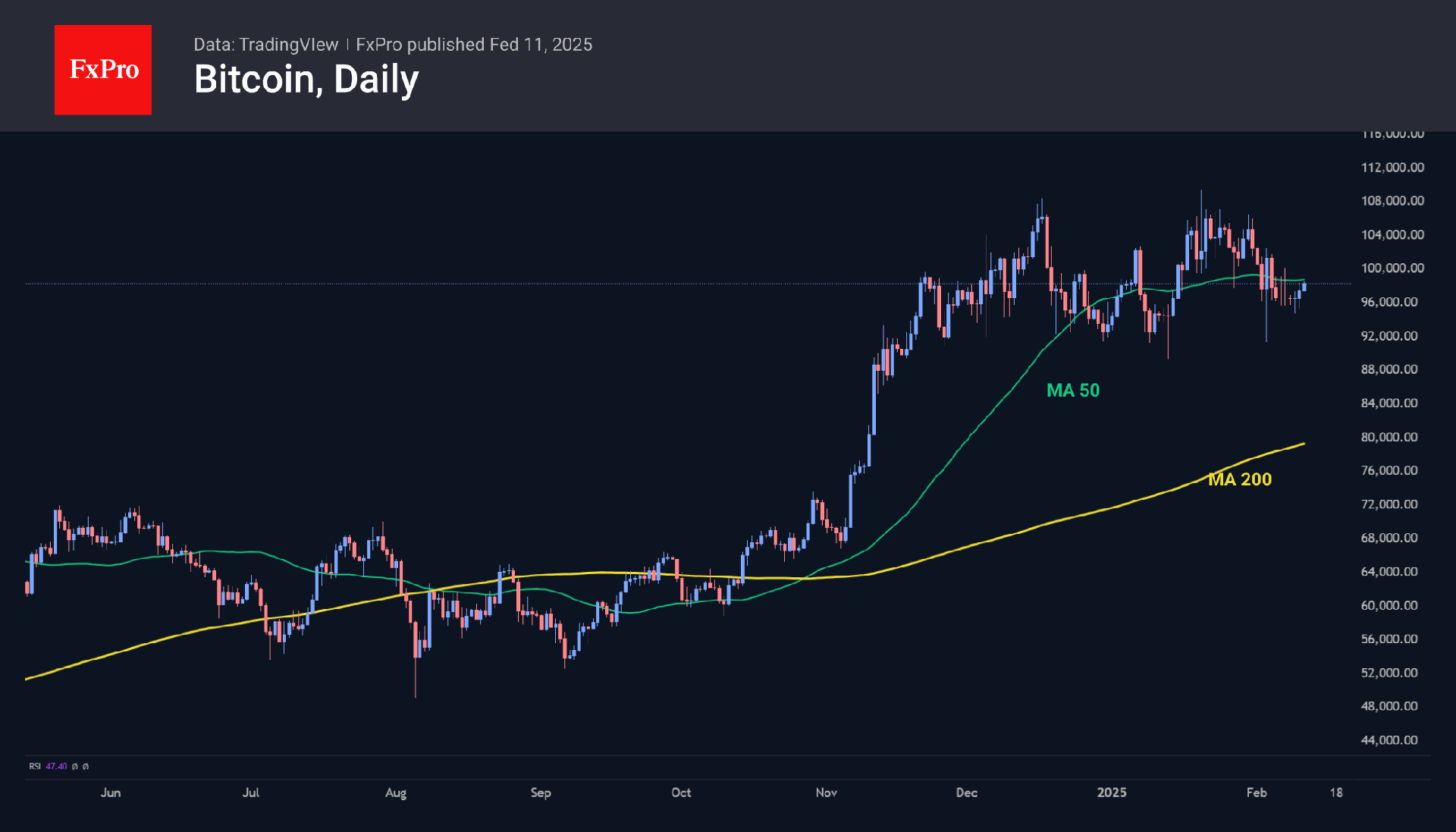1456x832 pixels.
Task: Click the 18 date label on time axis
Action: tap(1336, 793)
